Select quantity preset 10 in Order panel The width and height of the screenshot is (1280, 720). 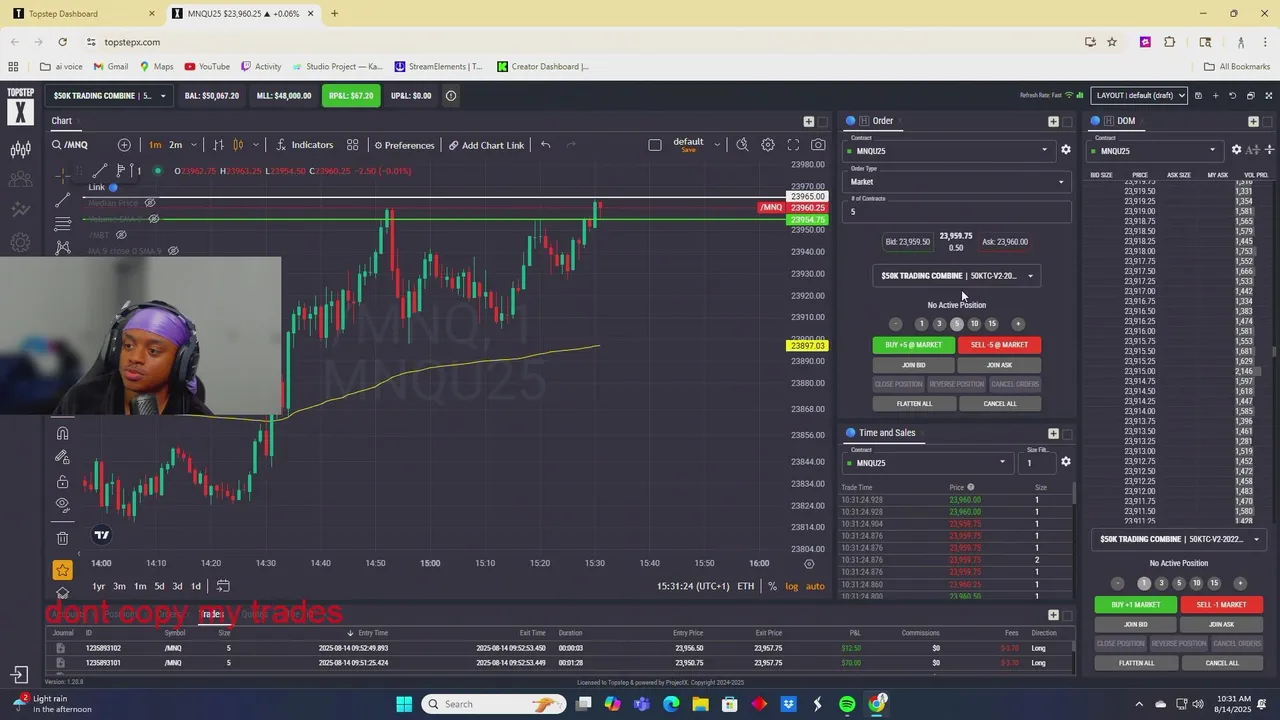974,324
